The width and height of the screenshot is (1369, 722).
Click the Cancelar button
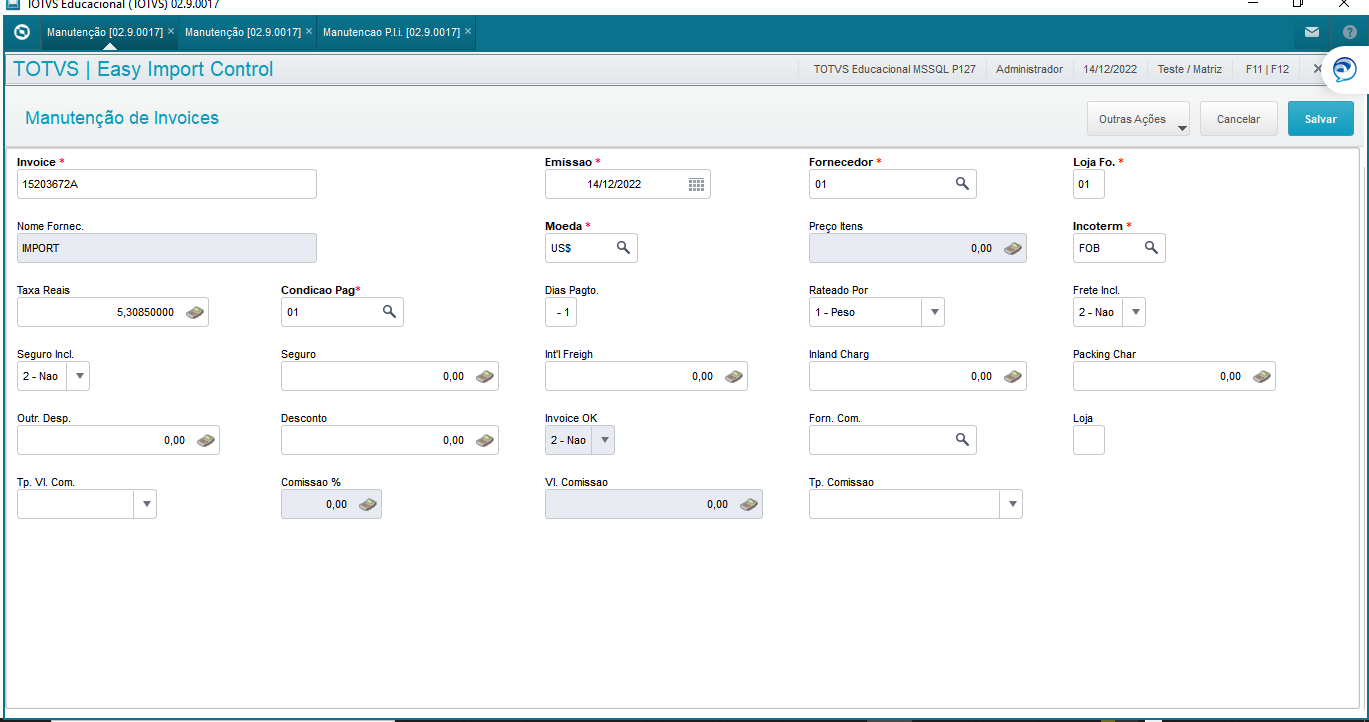pyautogui.click(x=1238, y=119)
